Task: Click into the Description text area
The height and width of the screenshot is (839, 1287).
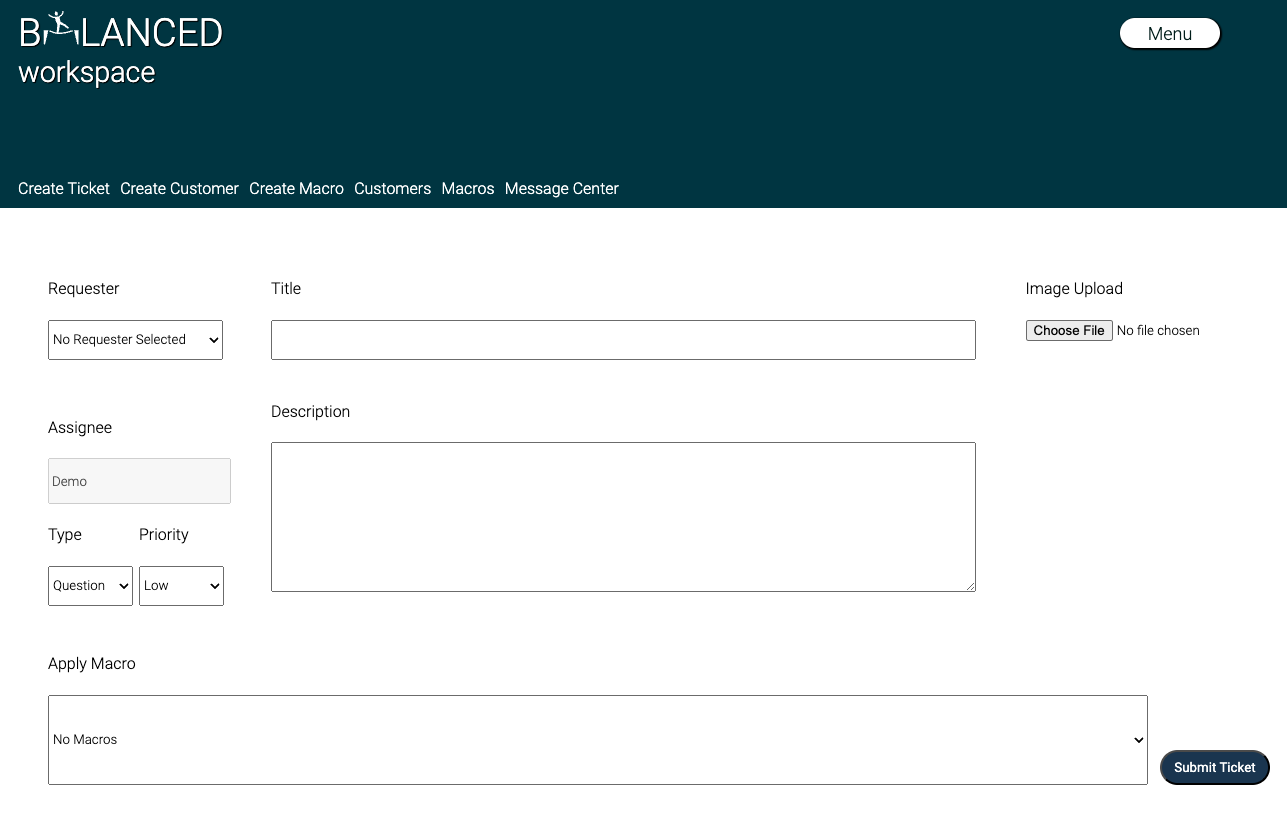Action: (x=623, y=517)
